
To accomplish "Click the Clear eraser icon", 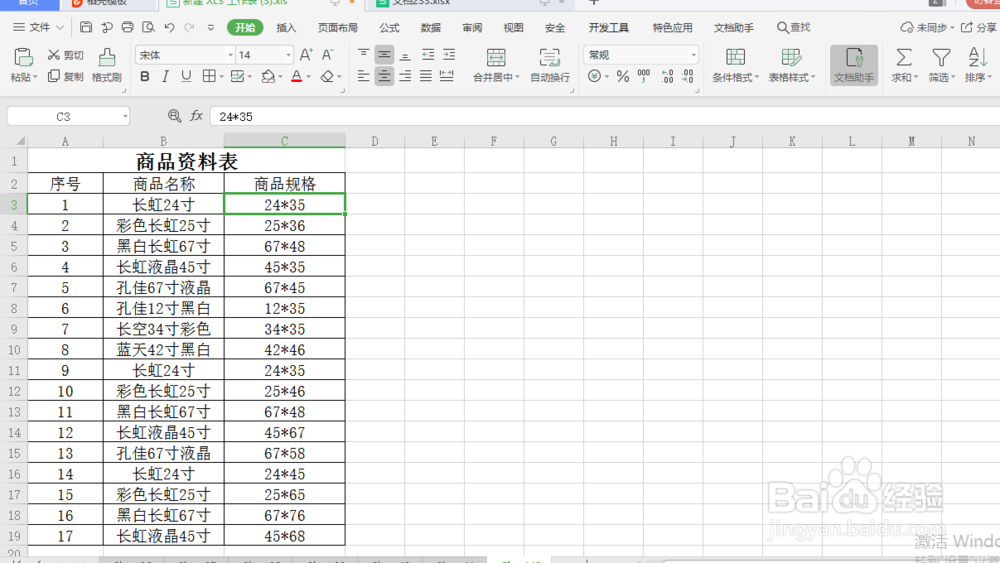I will coord(327,77).
